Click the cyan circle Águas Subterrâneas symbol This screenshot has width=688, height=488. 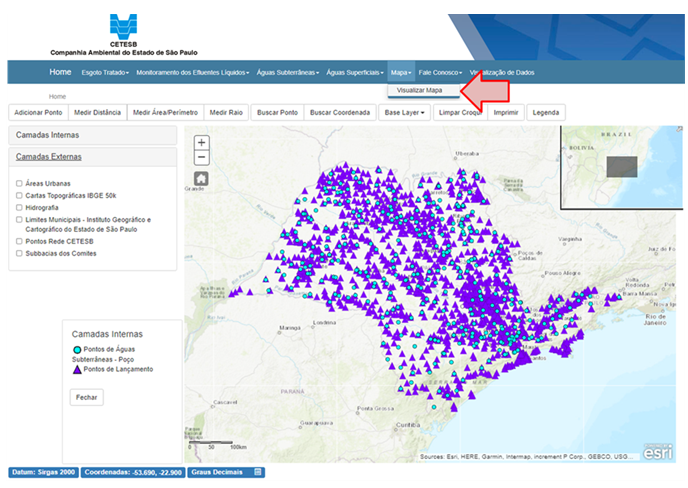click(x=77, y=348)
